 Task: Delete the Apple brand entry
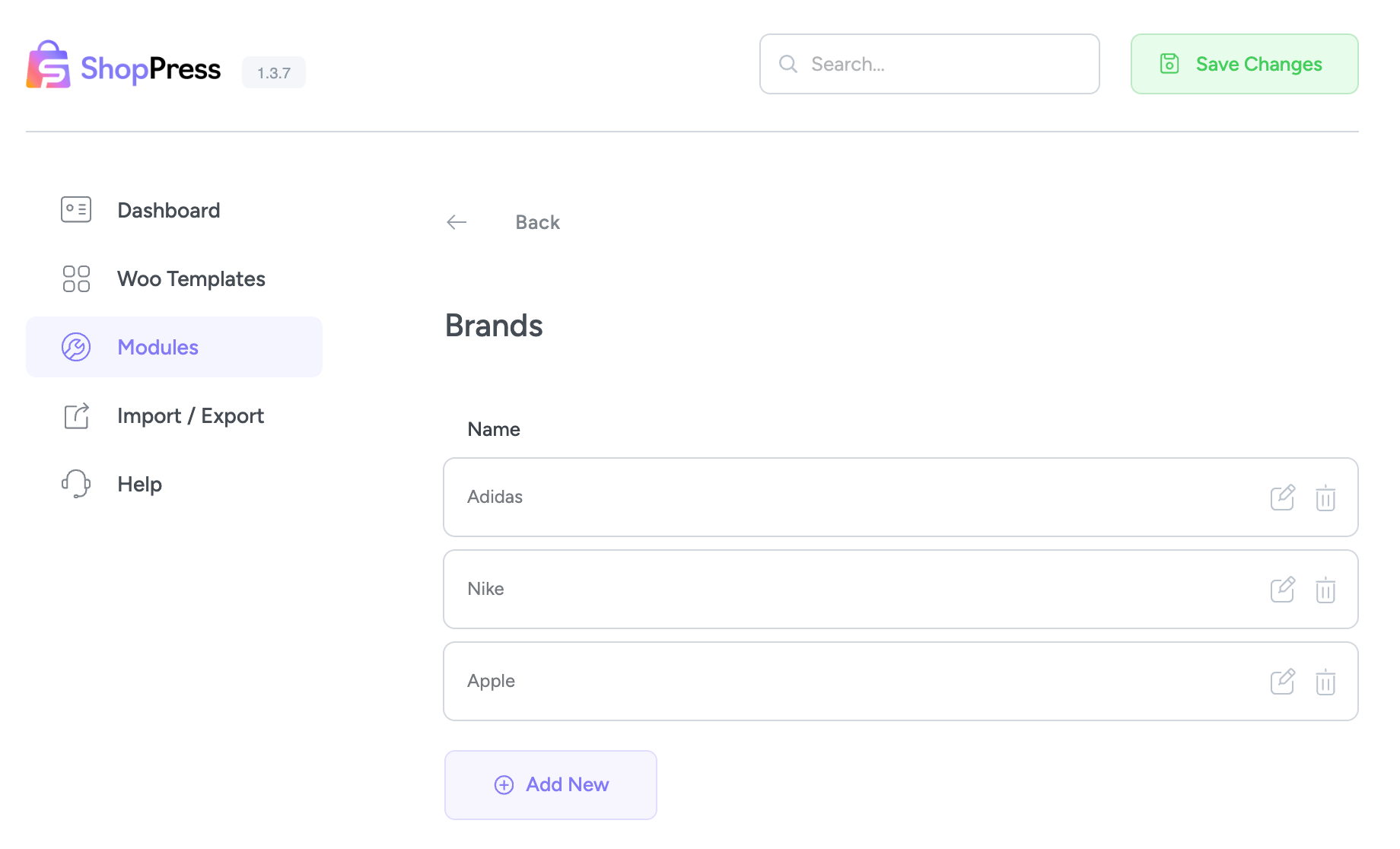pos(1325,682)
